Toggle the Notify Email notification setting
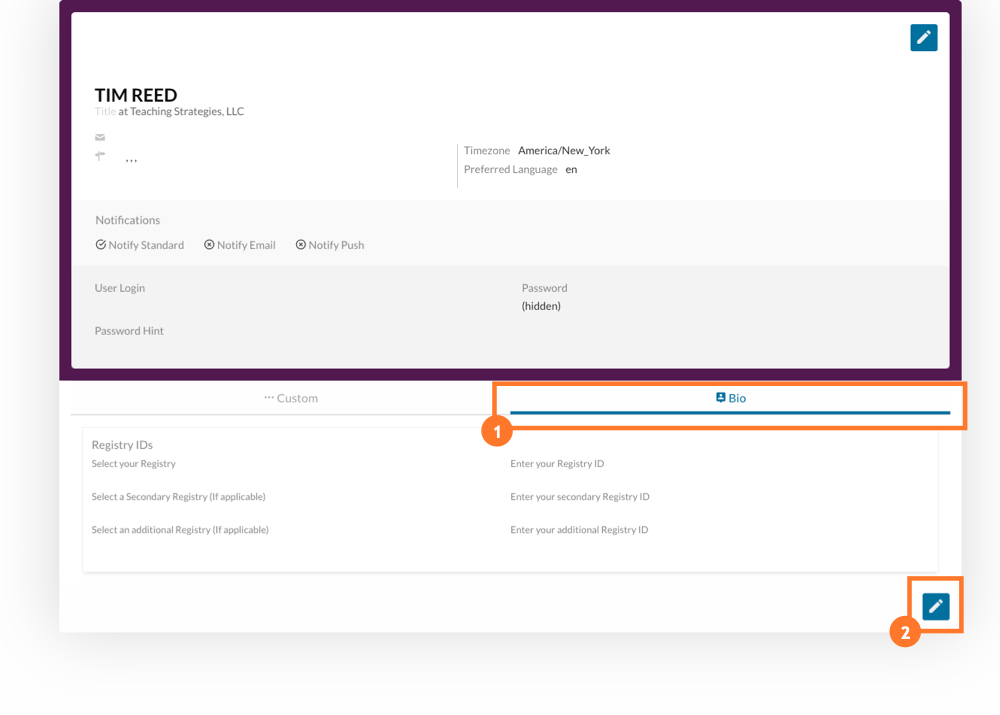This screenshot has width=1000, height=715. (239, 244)
